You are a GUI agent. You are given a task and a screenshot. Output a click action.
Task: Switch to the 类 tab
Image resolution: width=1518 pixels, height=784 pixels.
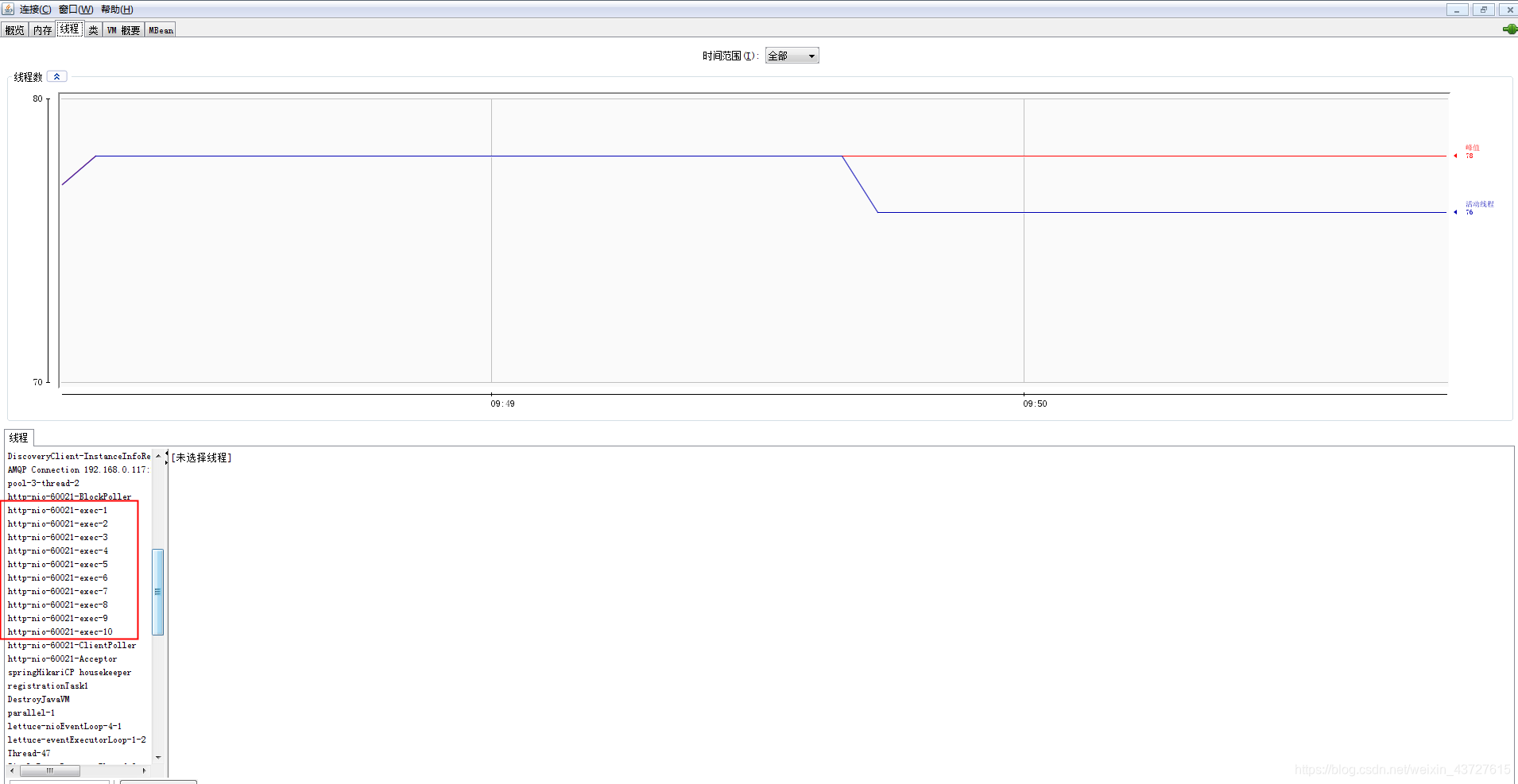93,30
